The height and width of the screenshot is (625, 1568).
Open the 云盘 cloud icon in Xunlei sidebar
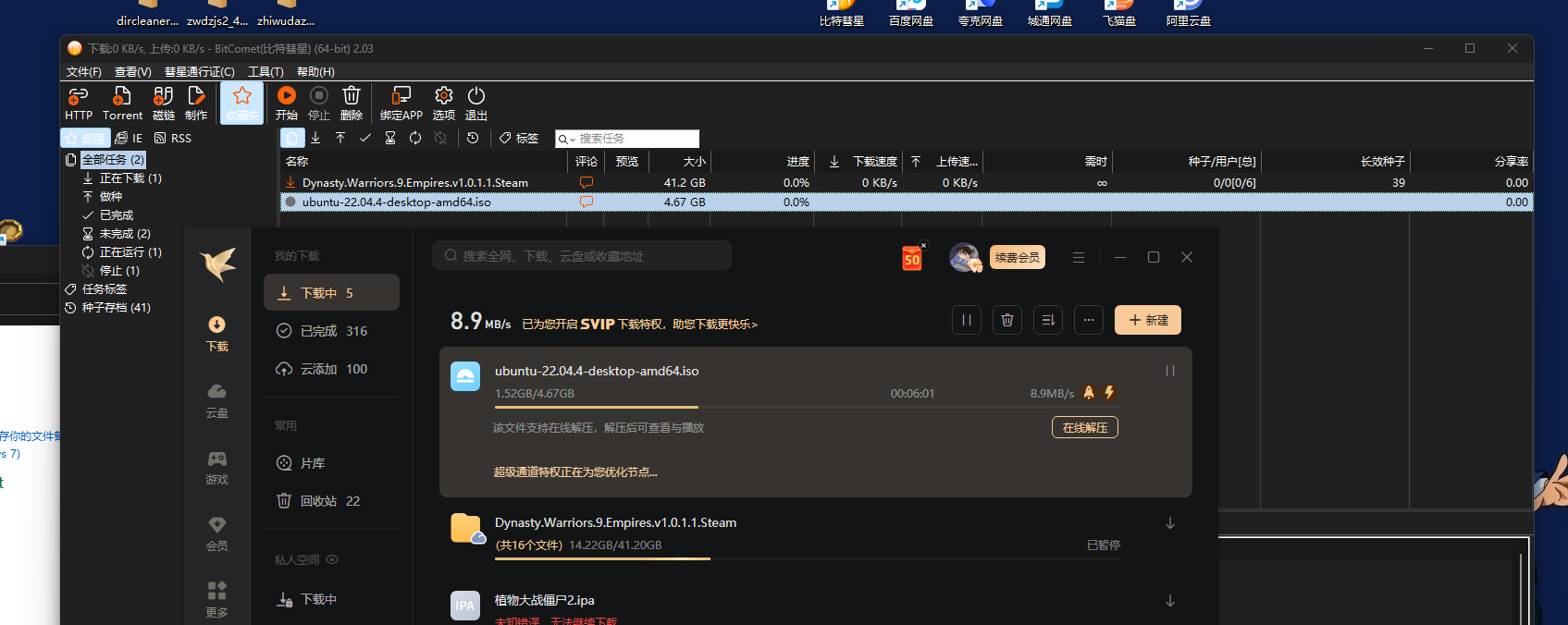[216, 399]
